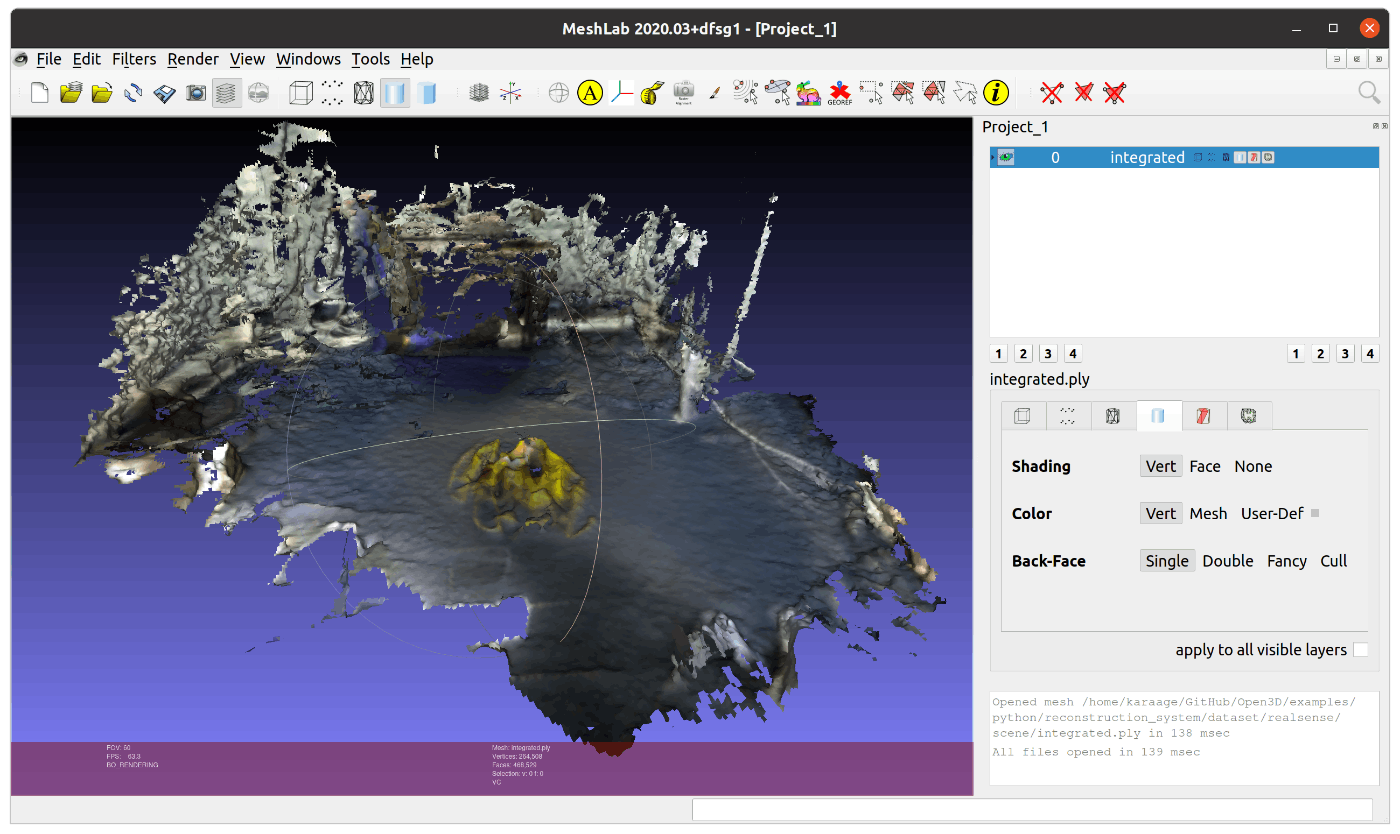Image resolution: width=1400 pixels, height=834 pixels.
Task: Open the File menu
Action: pos(49,59)
